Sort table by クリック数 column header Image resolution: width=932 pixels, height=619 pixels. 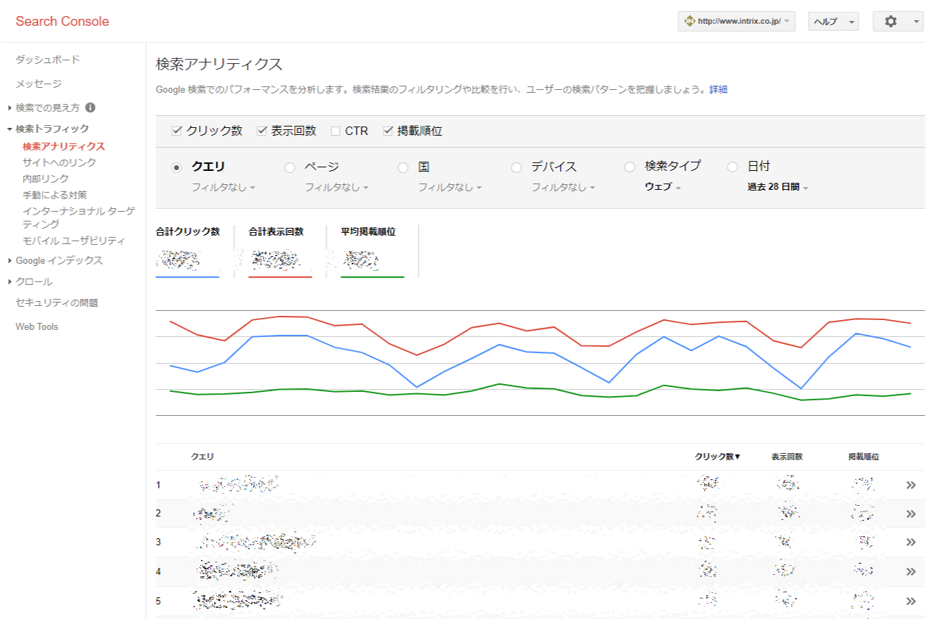pos(717,457)
